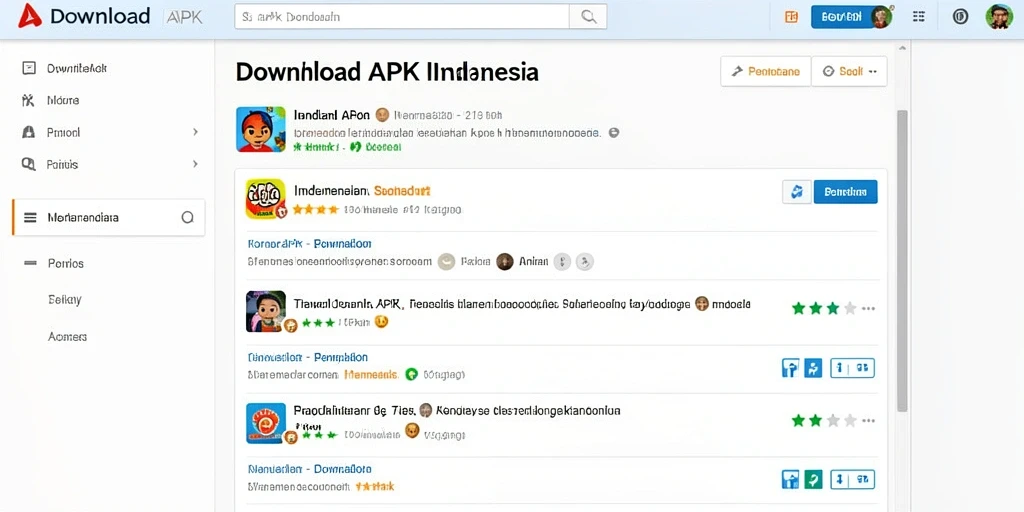Click the second blue square icon in Tianaadon row
The height and width of the screenshot is (512, 1024).
point(813,368)
